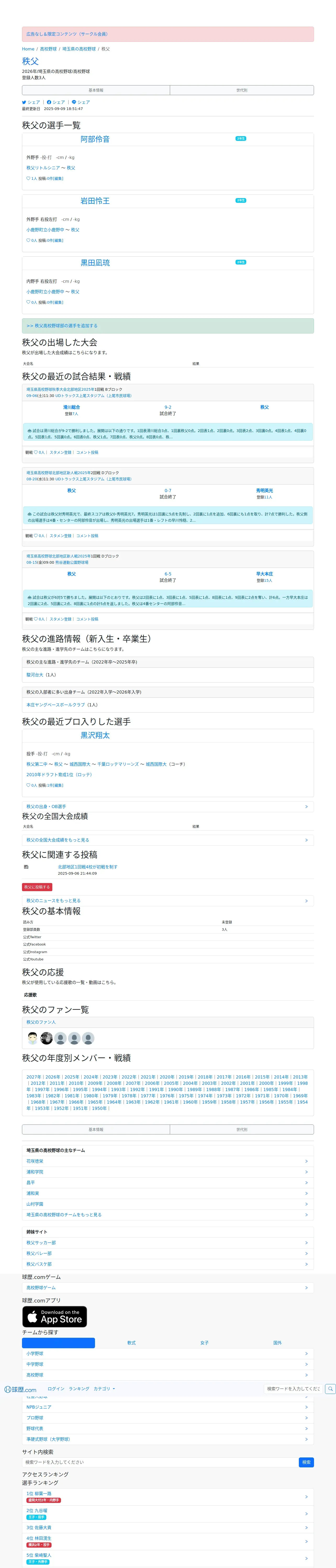Open the 千葉ロッテマリーンズ link
The image size is (336, 1568).
[118, 764]
